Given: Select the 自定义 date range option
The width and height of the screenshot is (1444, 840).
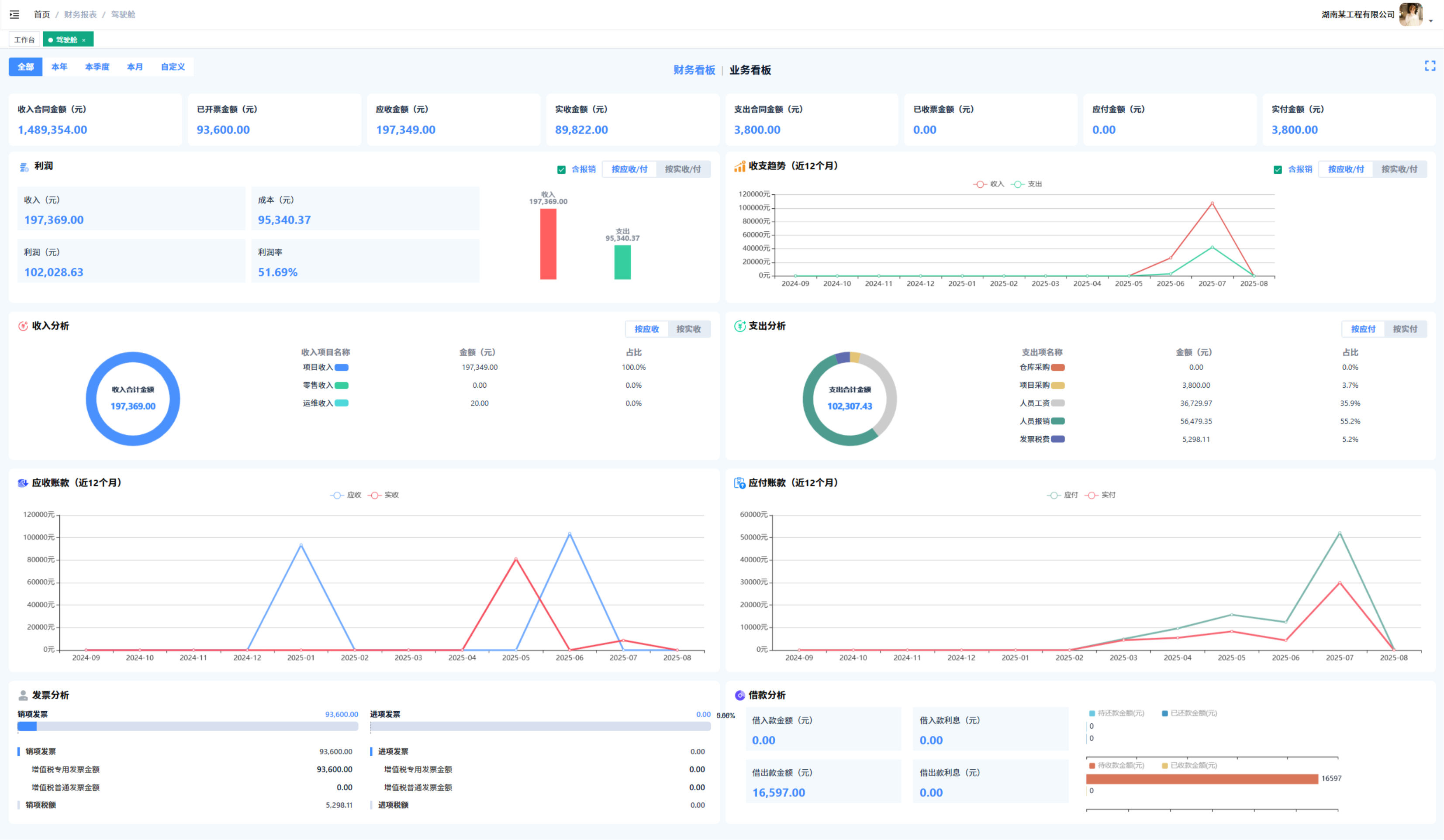Looking at the screenshot, I should point(173,67).
